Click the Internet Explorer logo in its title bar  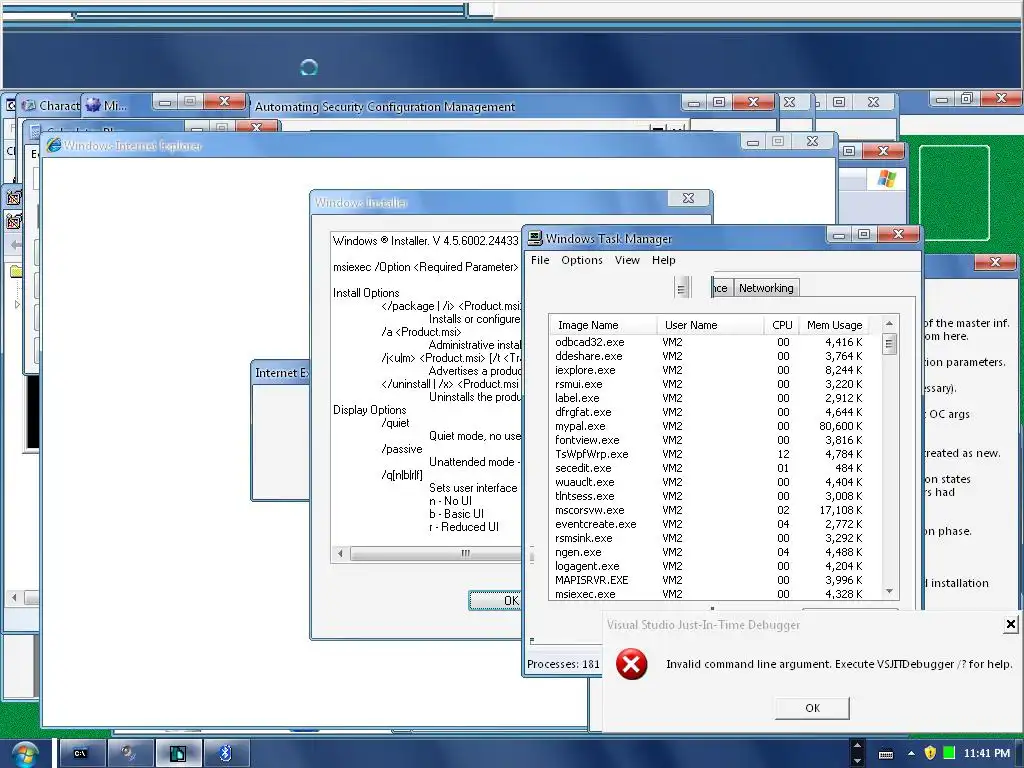(54, 145)
